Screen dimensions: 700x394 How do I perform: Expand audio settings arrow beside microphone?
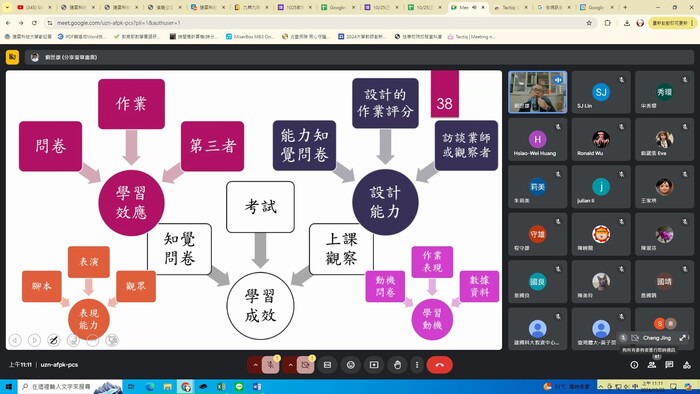[255, 365]
